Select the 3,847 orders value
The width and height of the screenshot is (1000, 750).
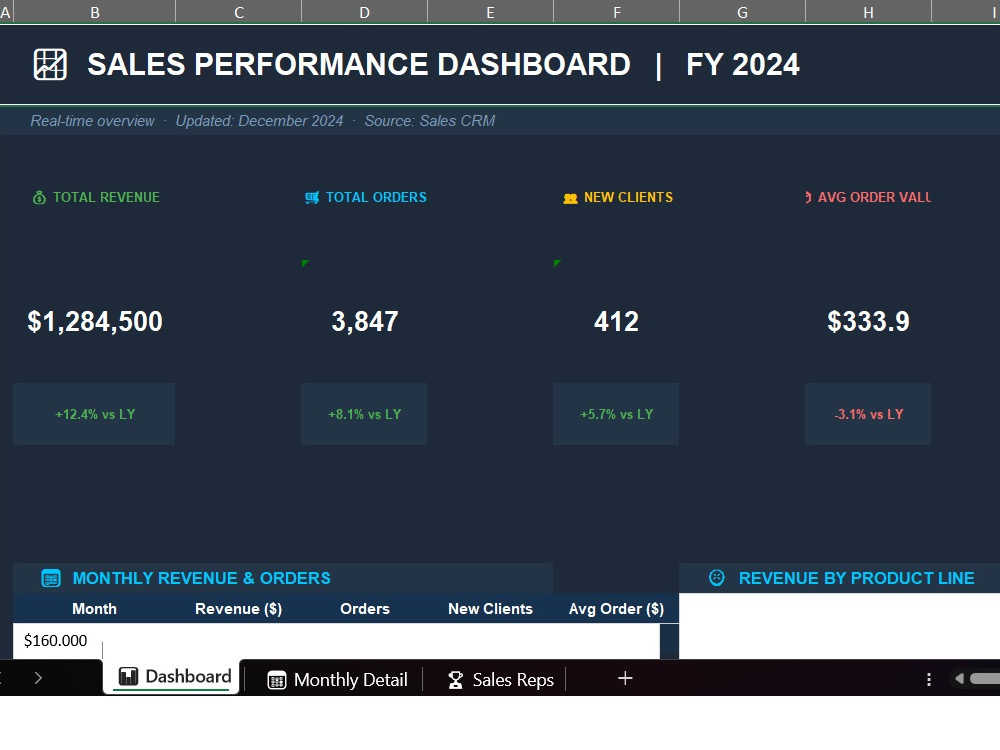point(365,321)
